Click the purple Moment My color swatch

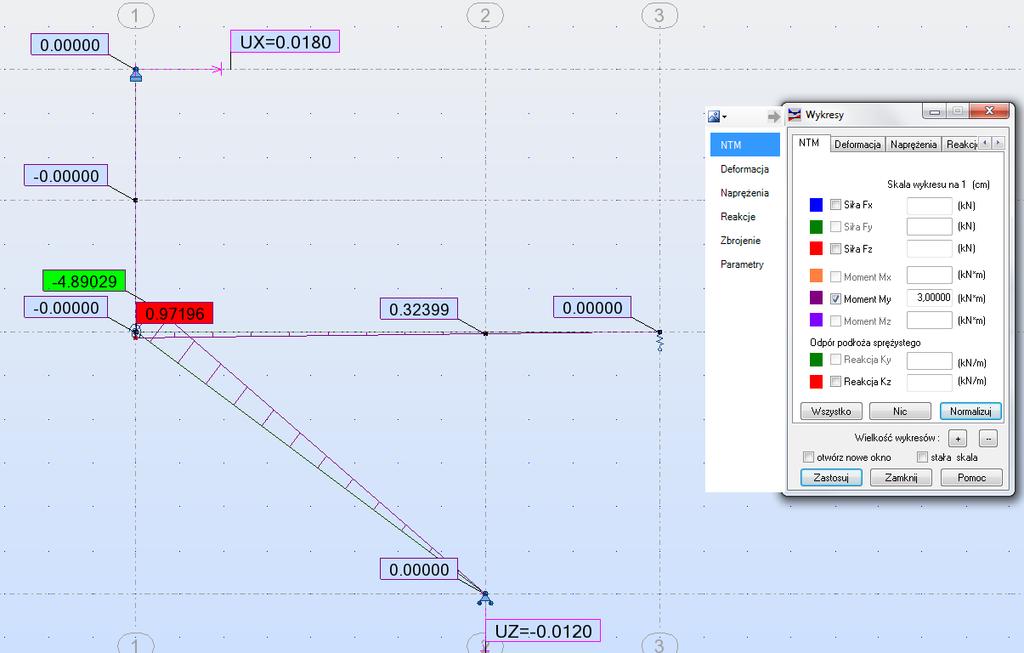tap(816, 298)
